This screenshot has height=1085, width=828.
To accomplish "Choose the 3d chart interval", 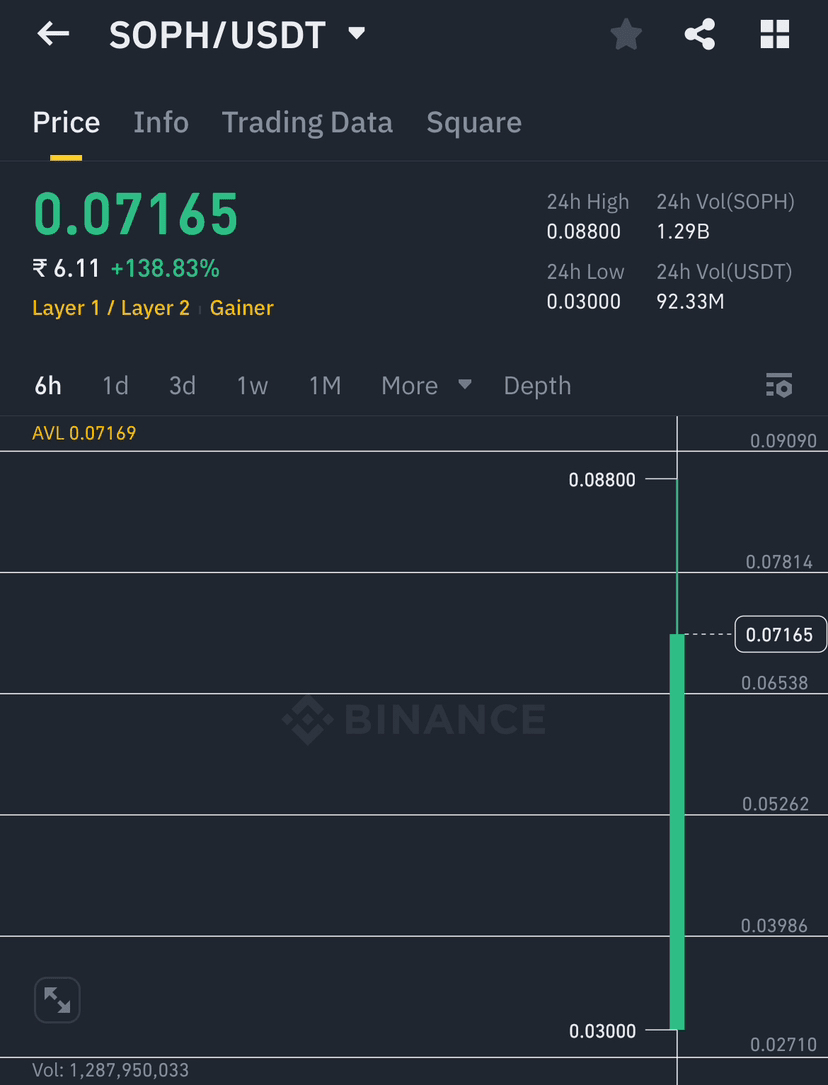I will tap(182, 386).
